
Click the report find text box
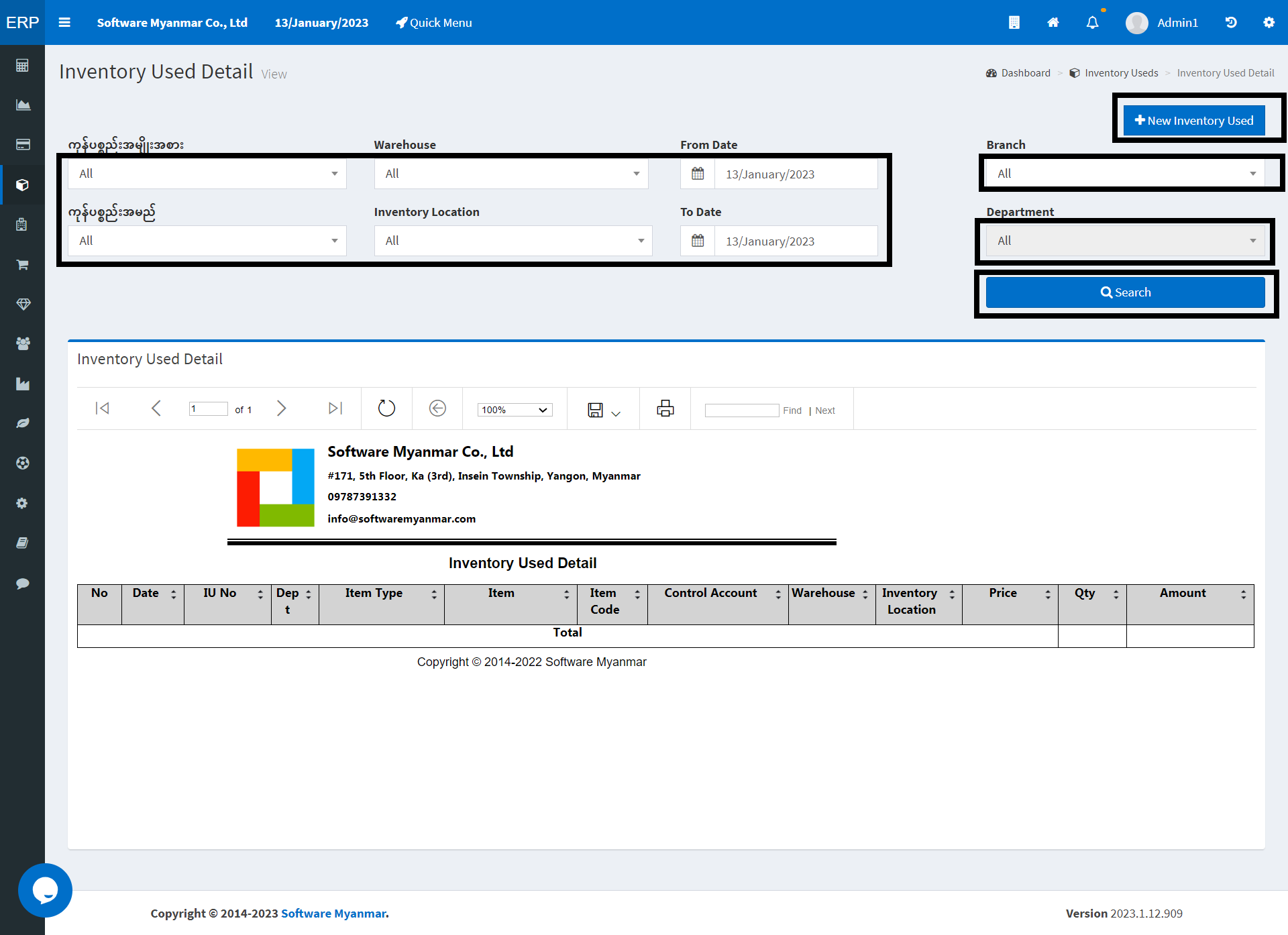click(742, 410)
